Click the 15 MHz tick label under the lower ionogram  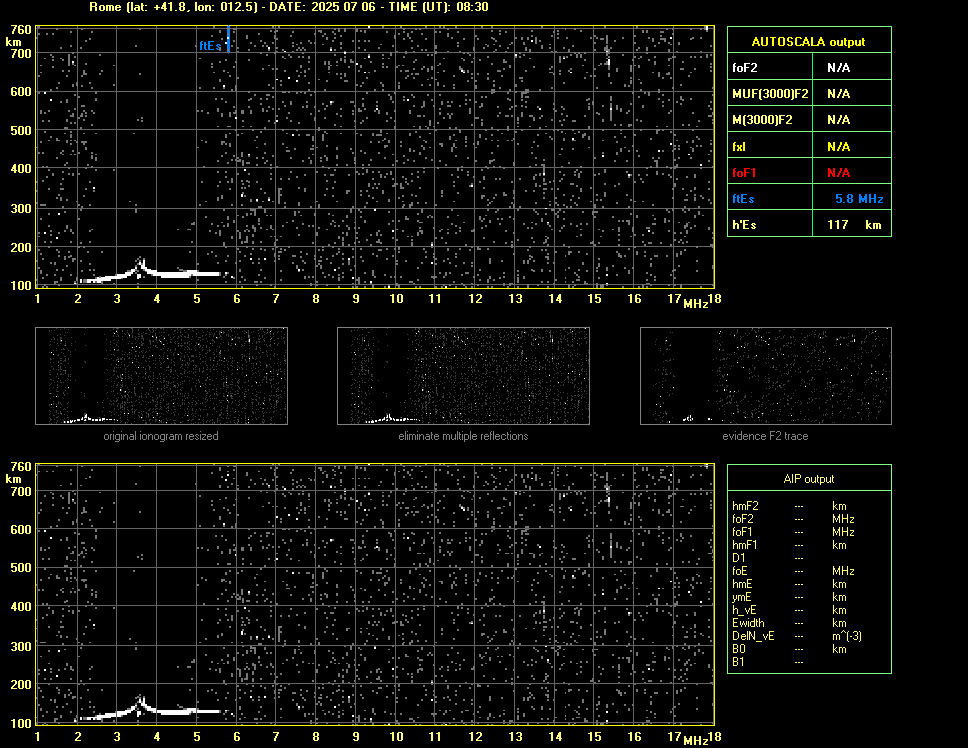[594, 736]
